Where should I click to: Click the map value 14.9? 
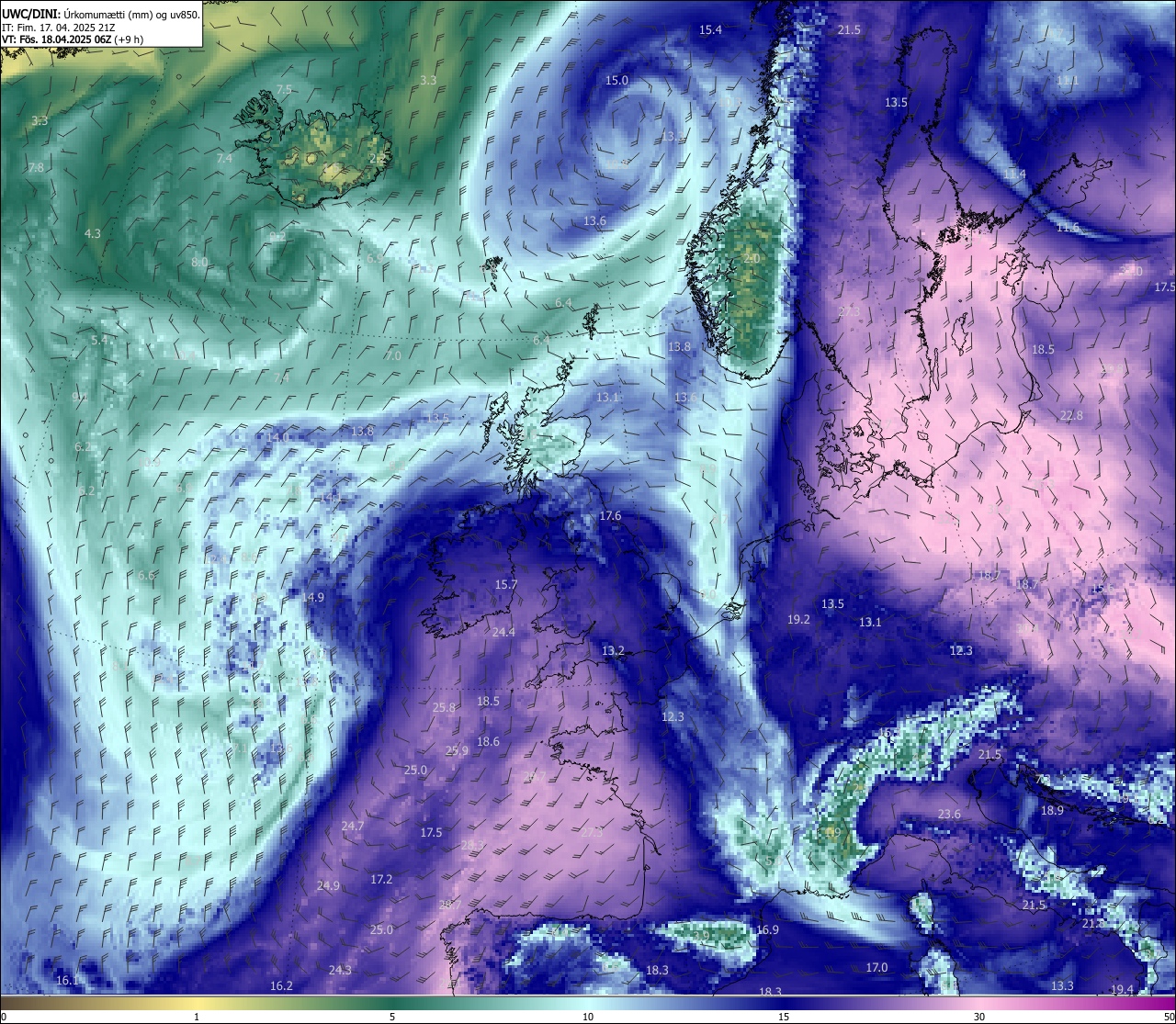click(x=312, y=598)
